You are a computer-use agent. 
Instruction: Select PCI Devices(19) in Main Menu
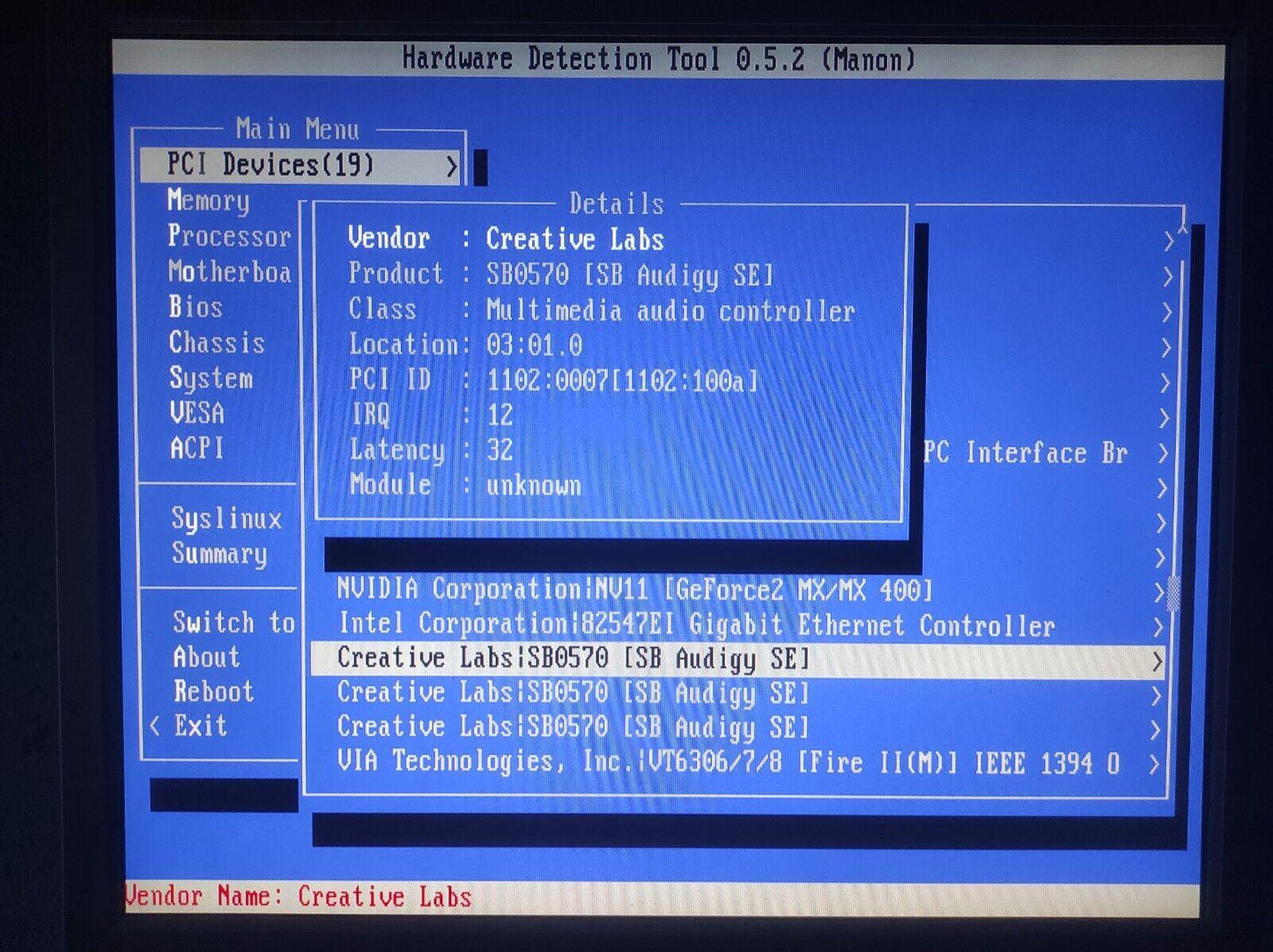[270, 165]
